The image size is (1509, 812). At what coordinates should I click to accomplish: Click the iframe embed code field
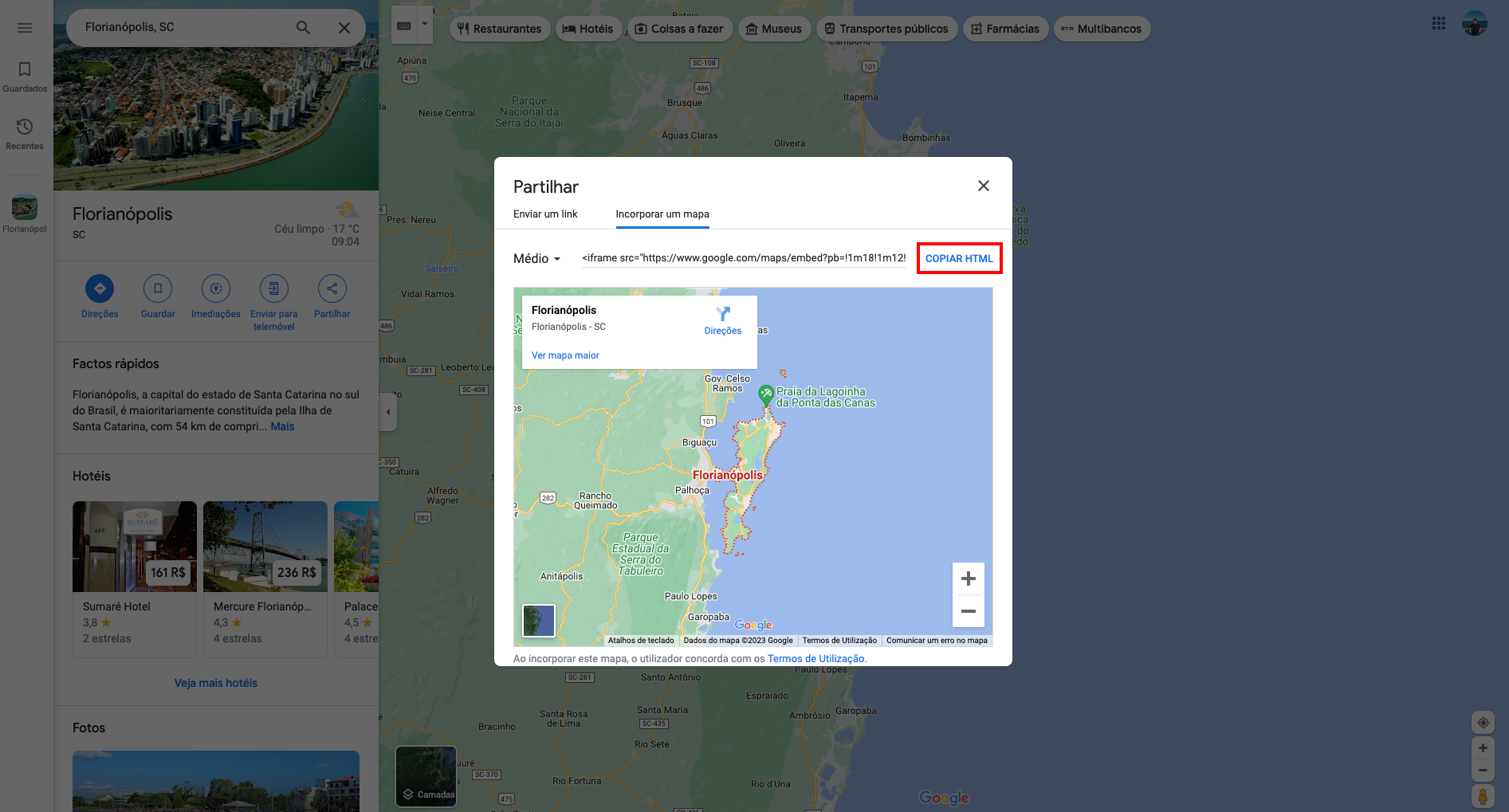[744, 258]
